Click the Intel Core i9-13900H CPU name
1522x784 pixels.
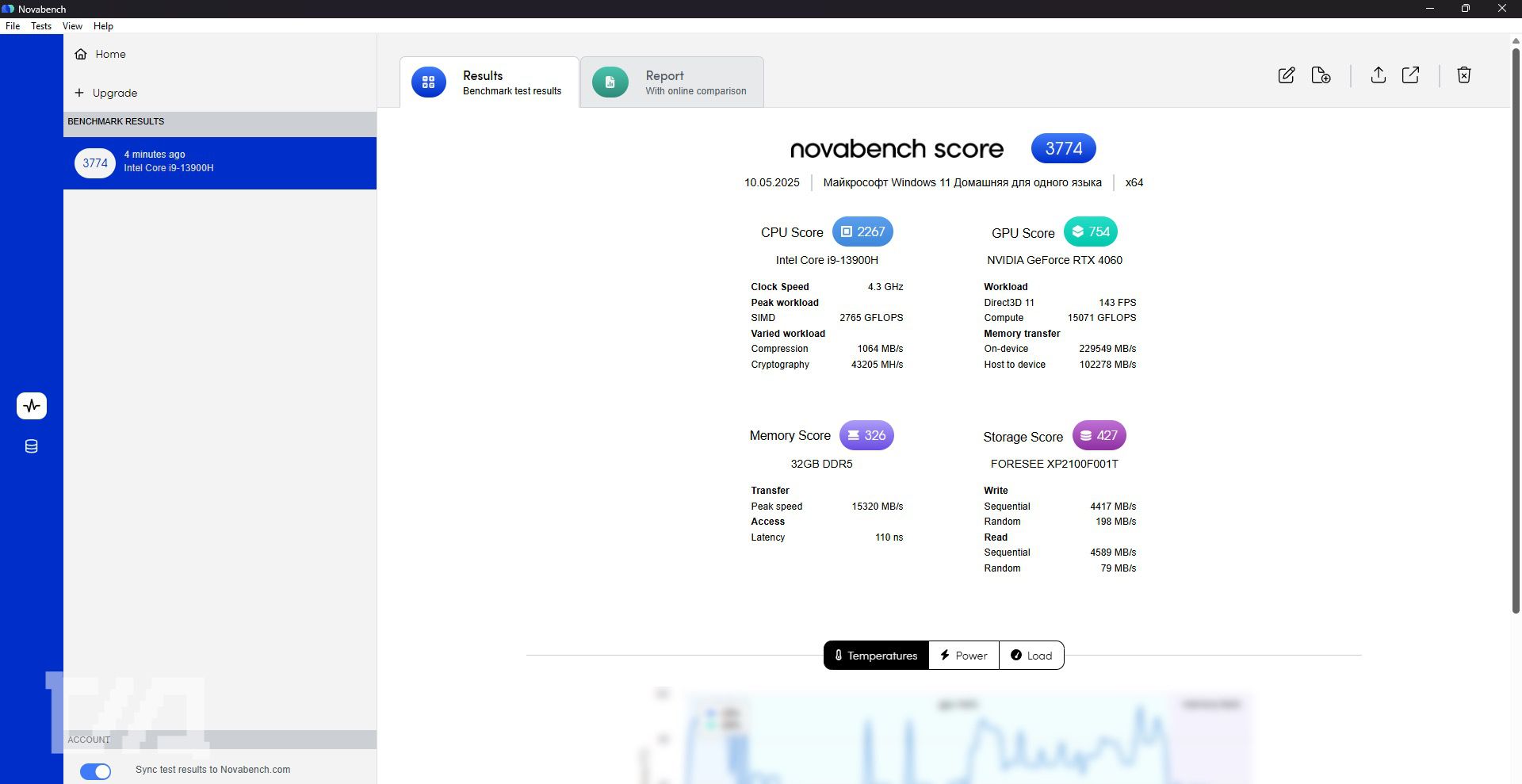[x=827, y=260]
